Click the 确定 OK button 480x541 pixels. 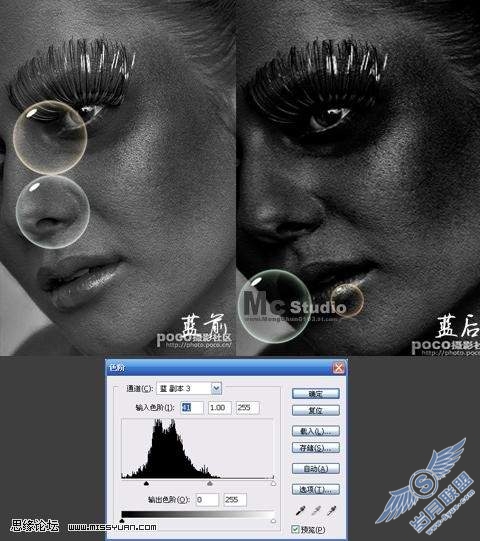(x=316, y=394)
